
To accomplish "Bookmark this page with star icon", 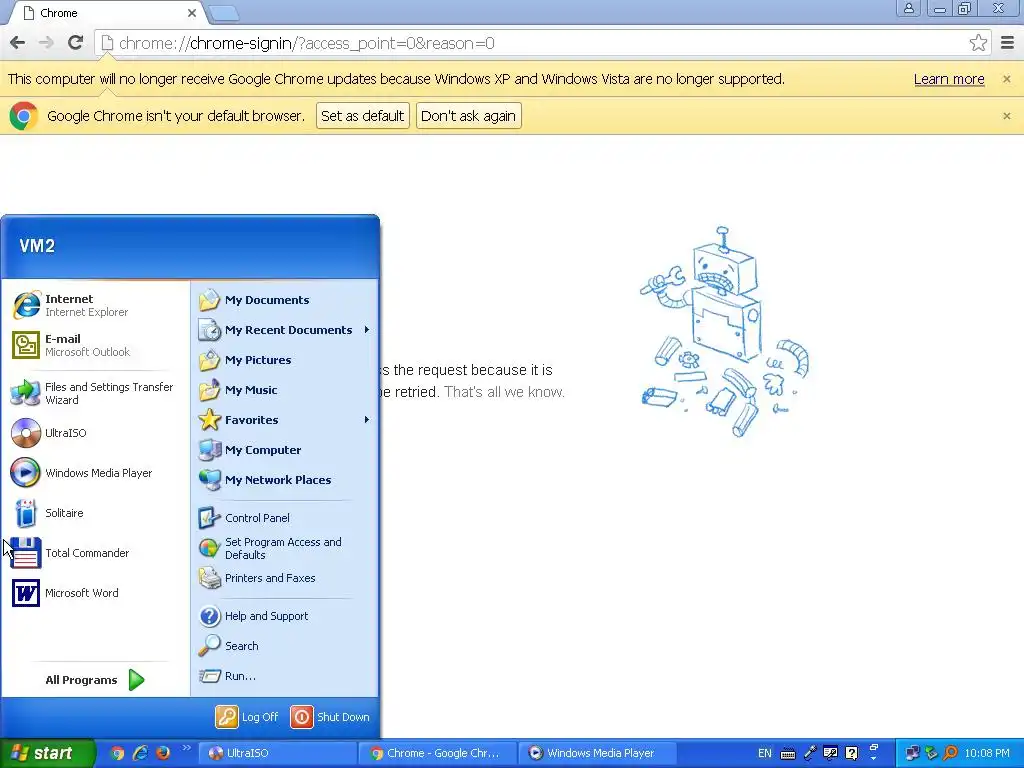I will coord(978,43).
